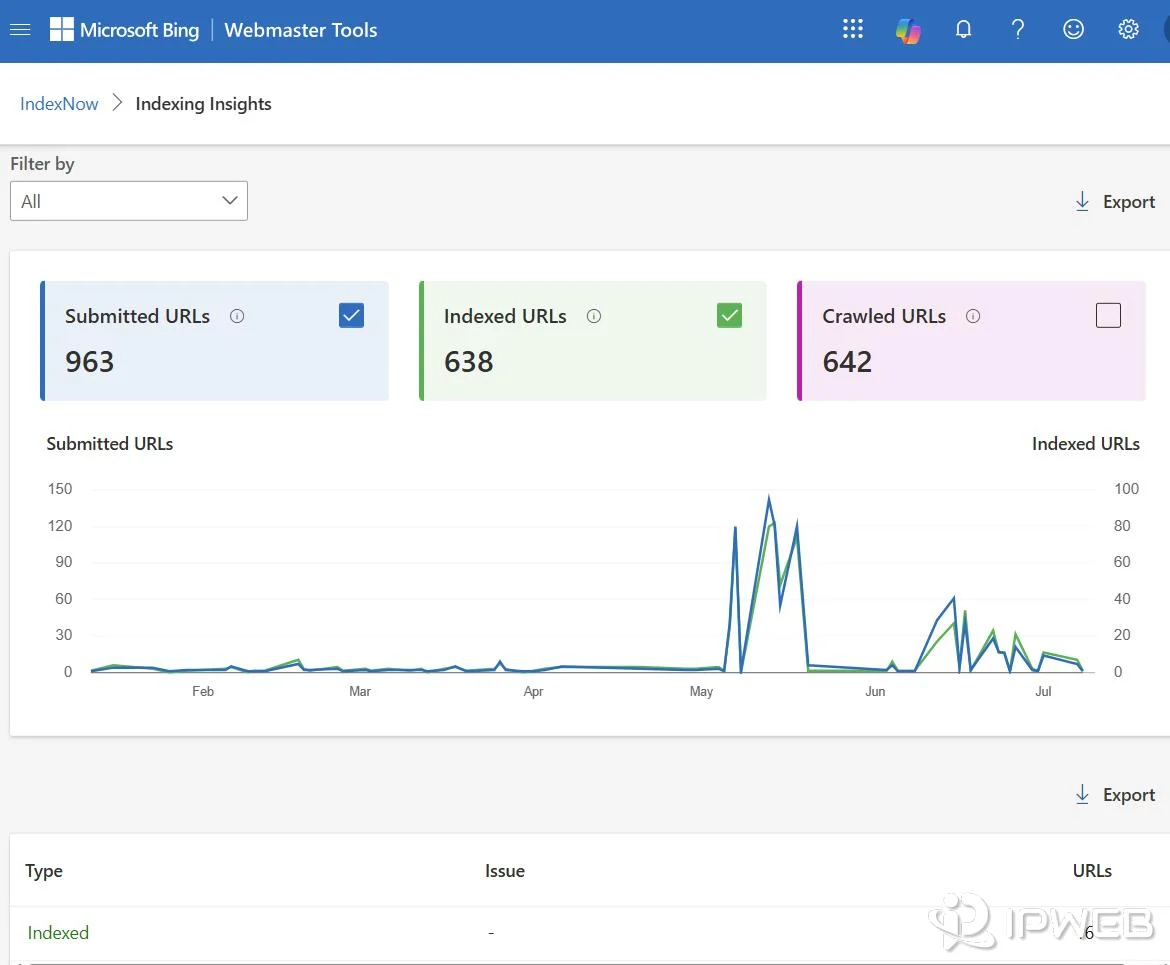Click the Submitted URLs chart axis title
Screen dimensions: 1170x965
pyautogui.click(x=110, y=444)
